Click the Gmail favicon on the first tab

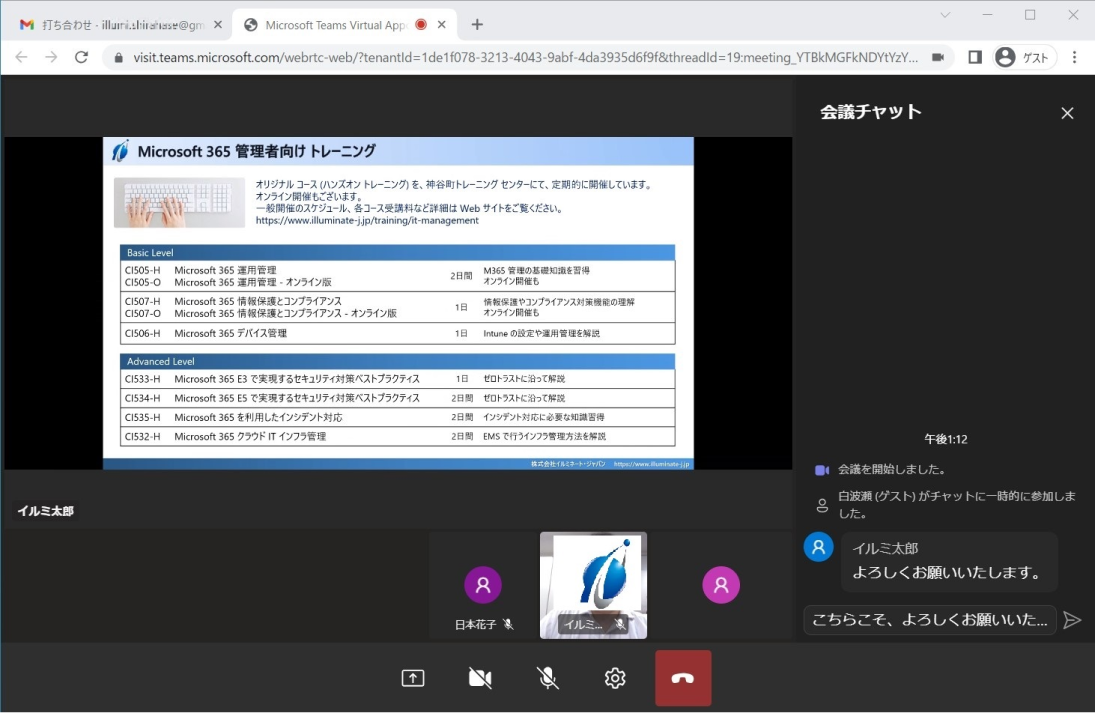[27, 25]
